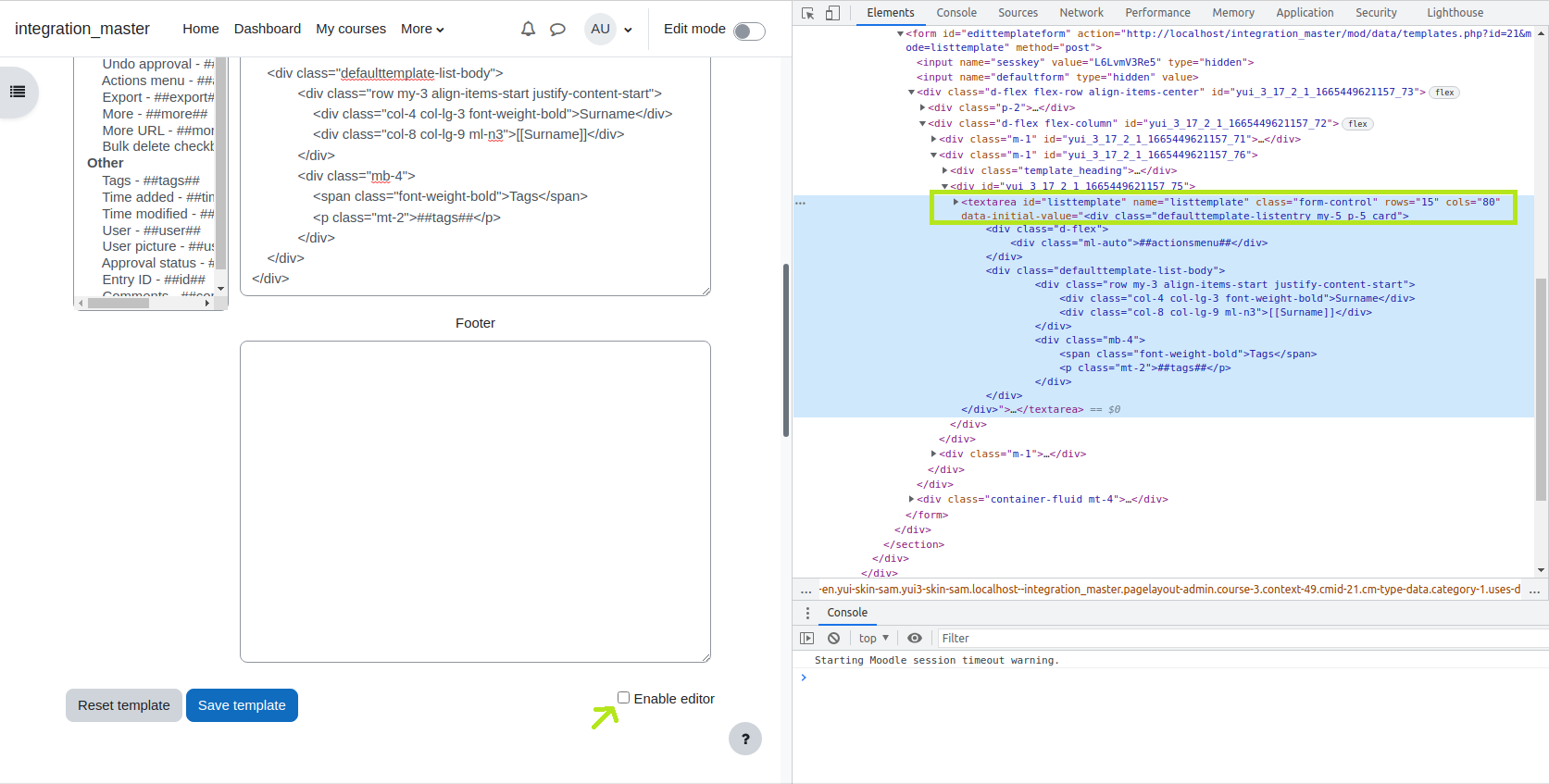
Task: Collapse the form edittemplateform node
Action: tap(900, 33)
